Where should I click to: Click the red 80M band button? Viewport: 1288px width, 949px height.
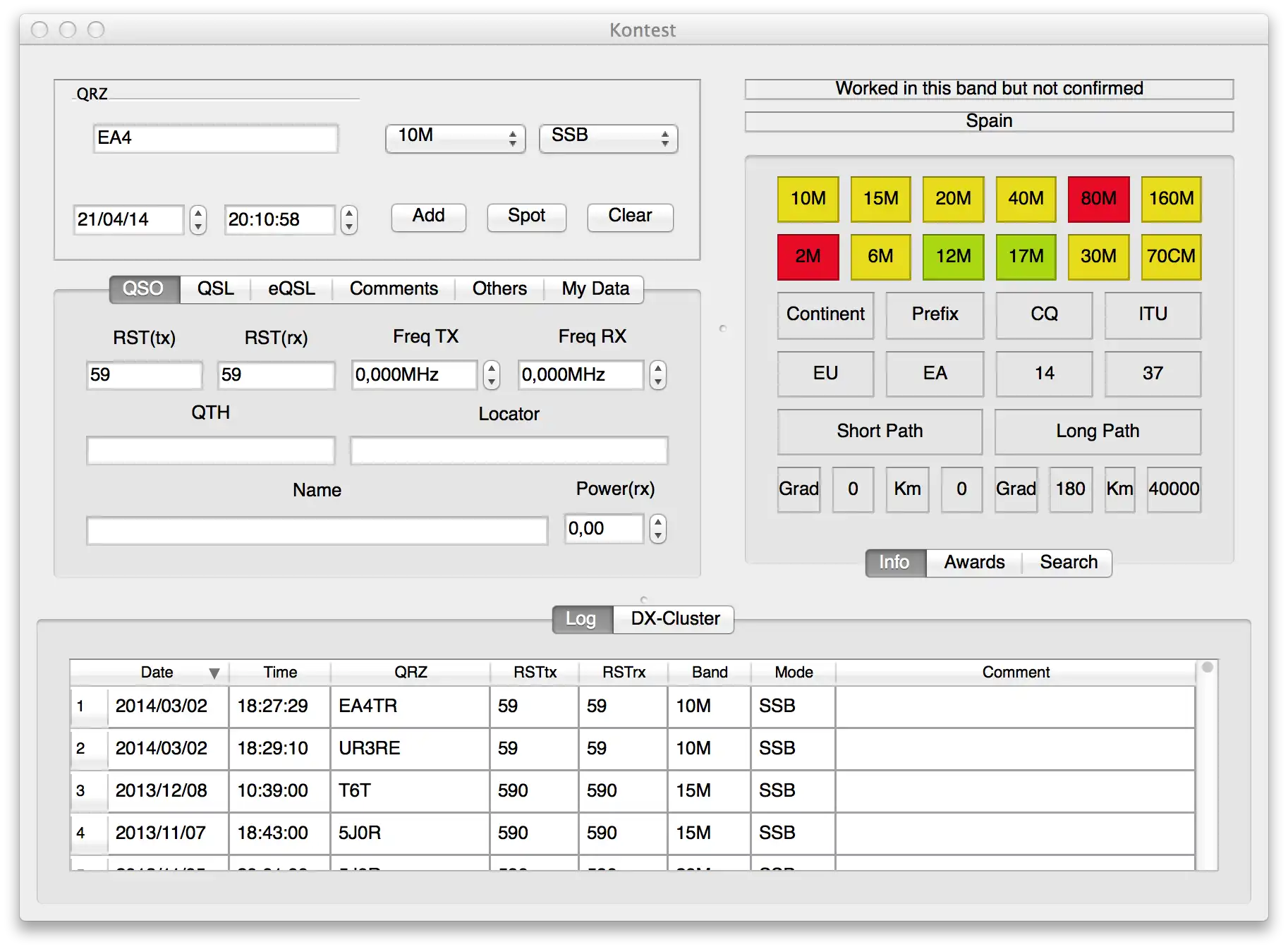coord(1098,199)
